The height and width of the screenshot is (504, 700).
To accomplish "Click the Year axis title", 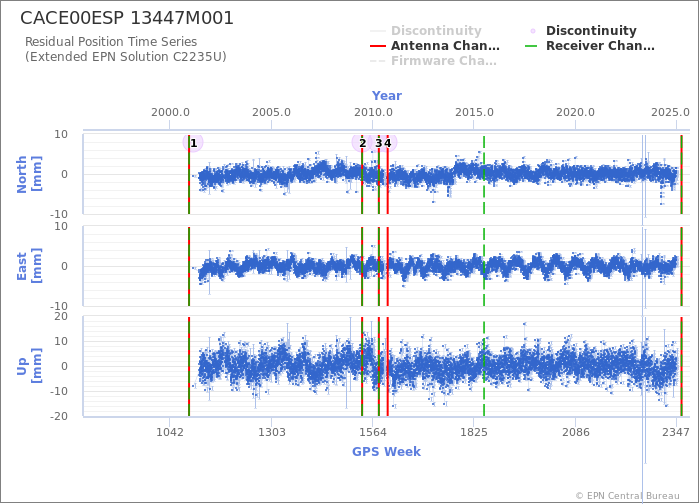I will tap(387, 96).
